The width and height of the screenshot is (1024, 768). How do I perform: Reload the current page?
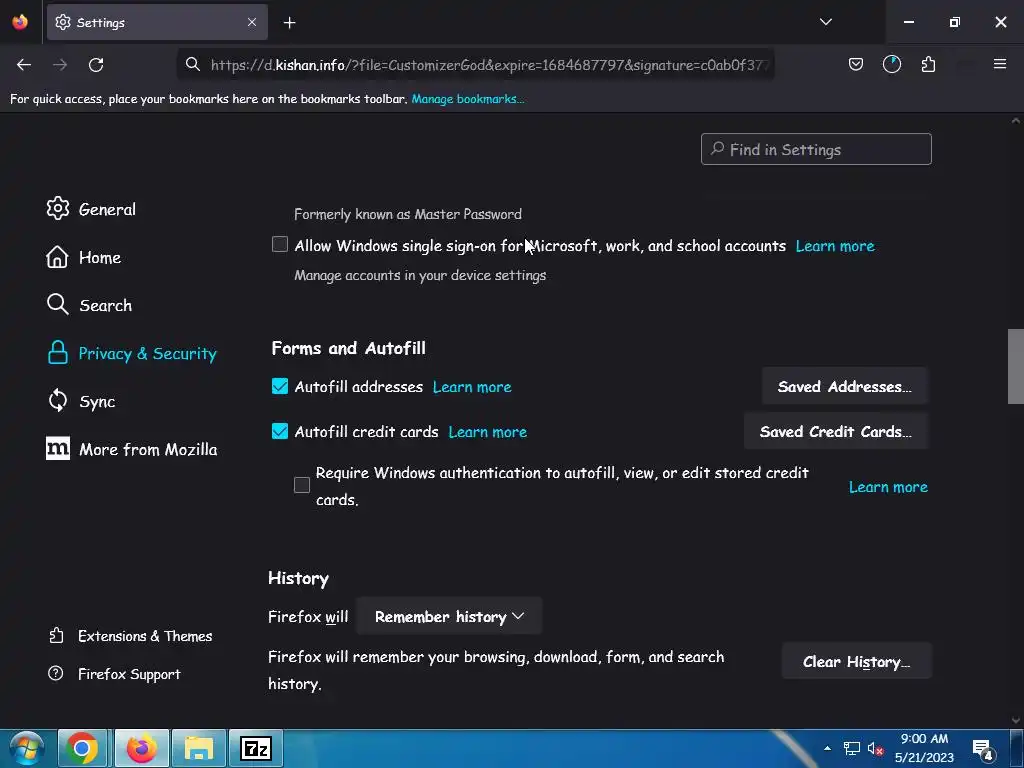pyautogui.click(x=96, y=65)
